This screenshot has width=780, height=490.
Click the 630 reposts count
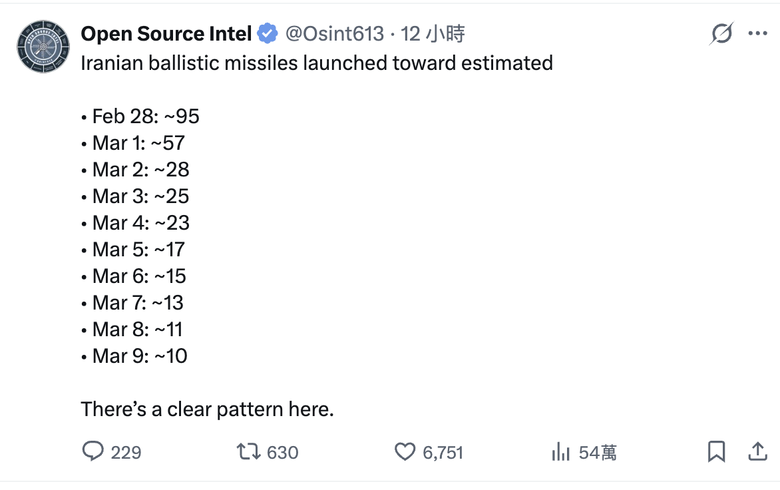click(283, 452)
